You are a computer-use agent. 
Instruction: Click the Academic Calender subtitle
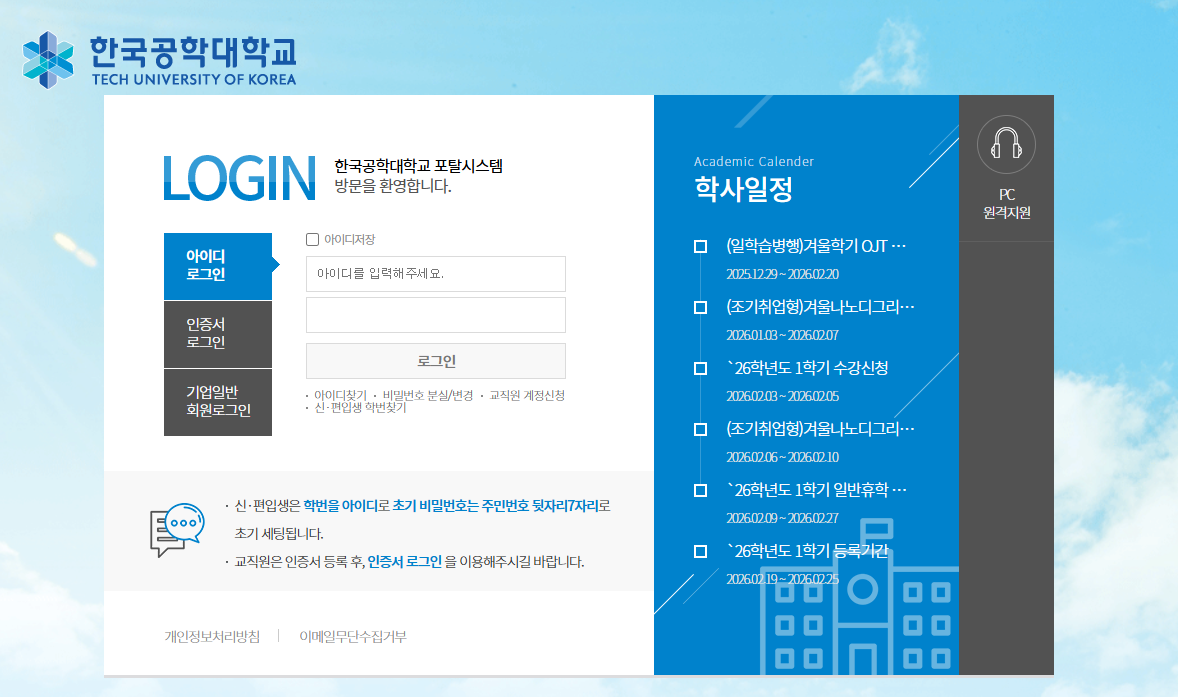(x=754, y=161)
